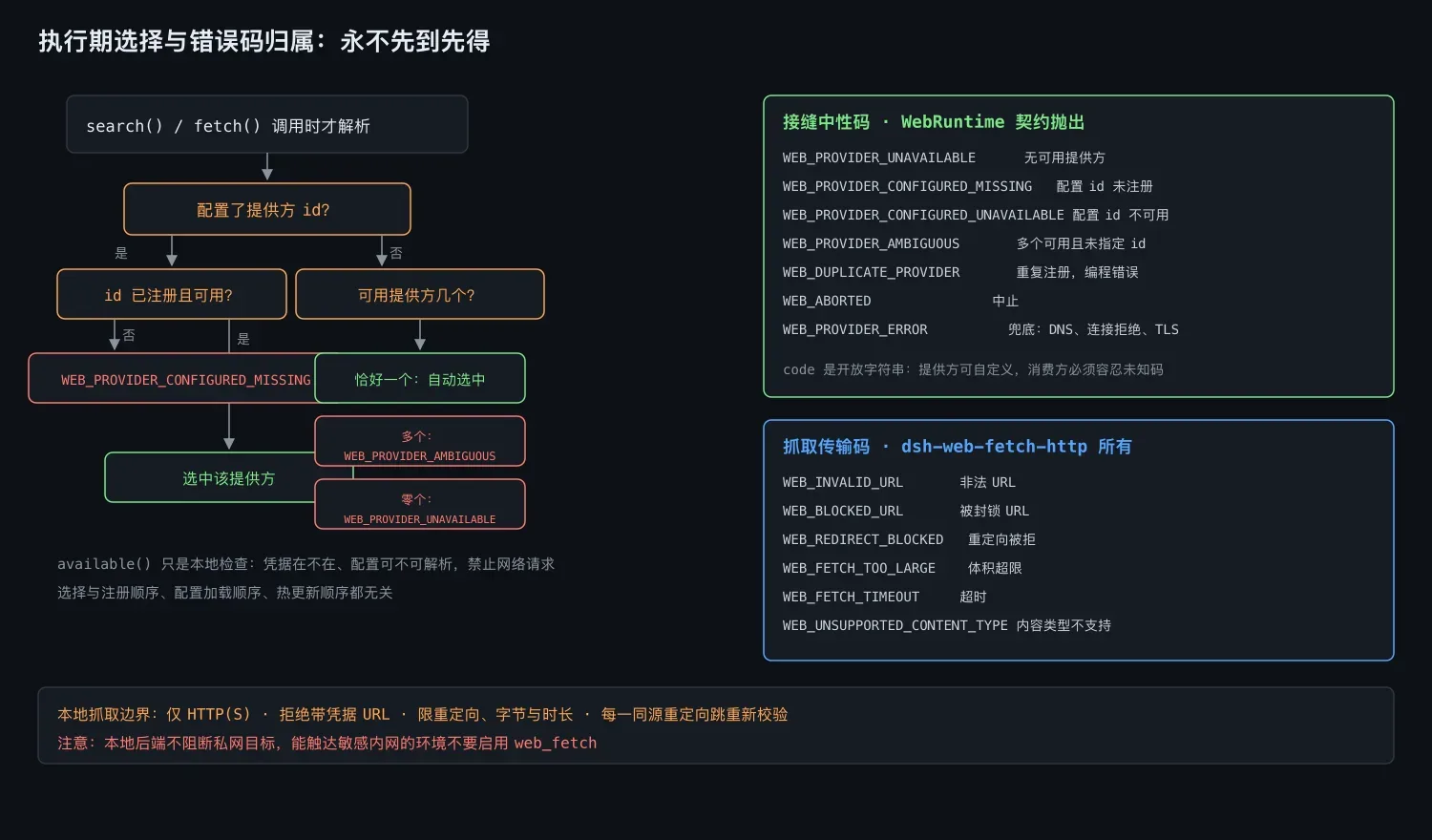Select the '配置了提供方 id?' decision node
Screen dimensions: 1432x840
[267, 209]
